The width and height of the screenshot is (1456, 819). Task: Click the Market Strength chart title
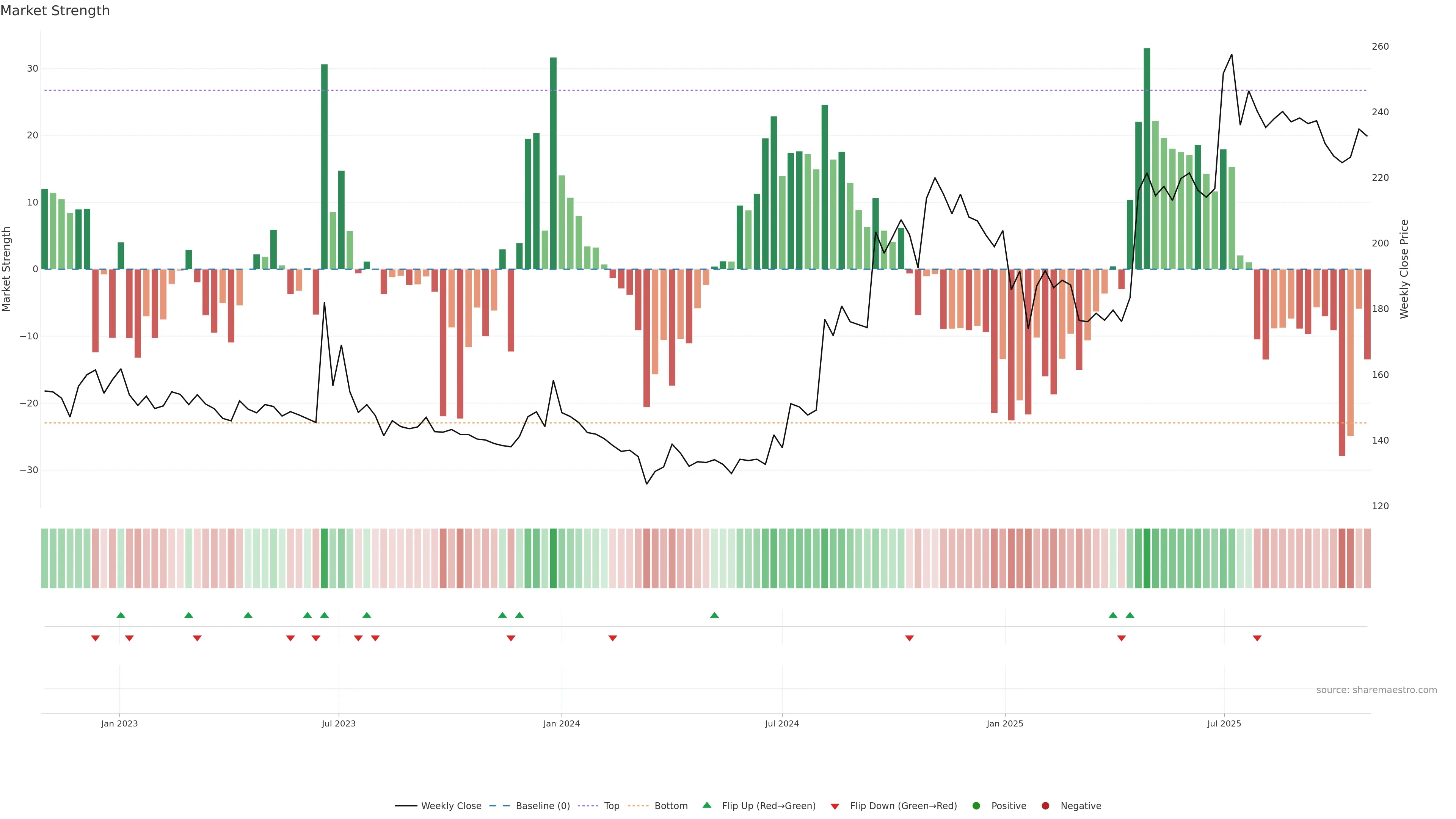tap(55, 11)
